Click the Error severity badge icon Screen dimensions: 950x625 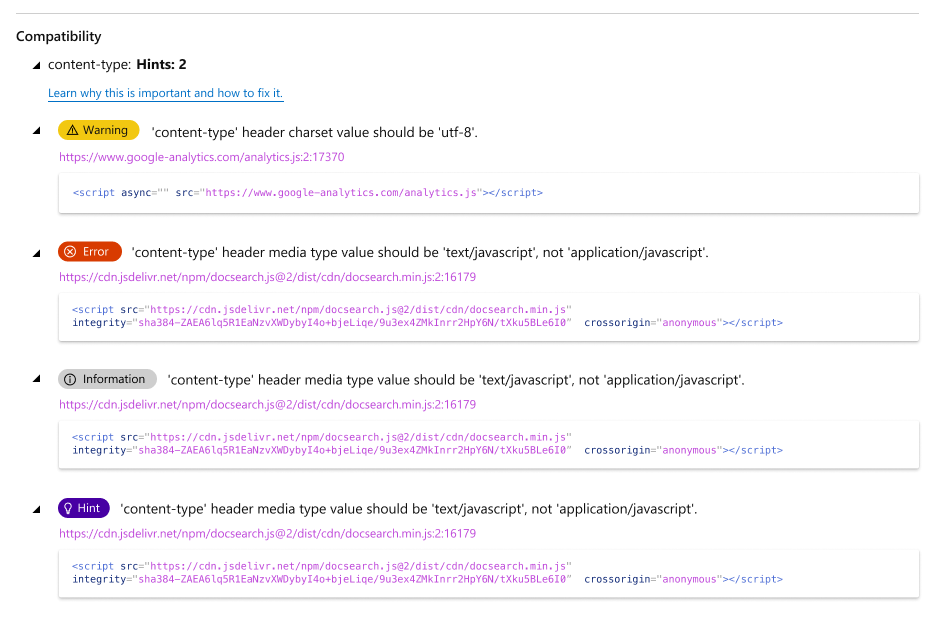pyautogui.click(x=89, y=252)
